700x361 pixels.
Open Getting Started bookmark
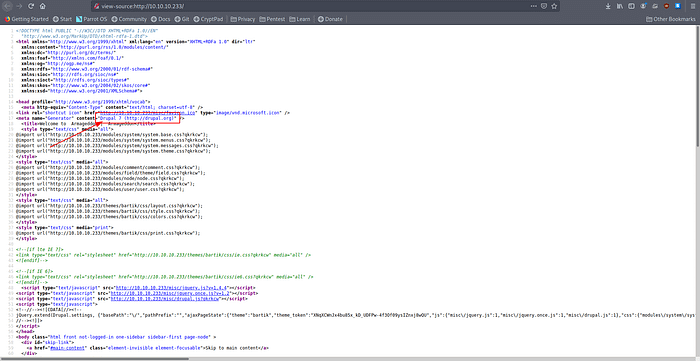pyautogui.click(x=26, y=19)
